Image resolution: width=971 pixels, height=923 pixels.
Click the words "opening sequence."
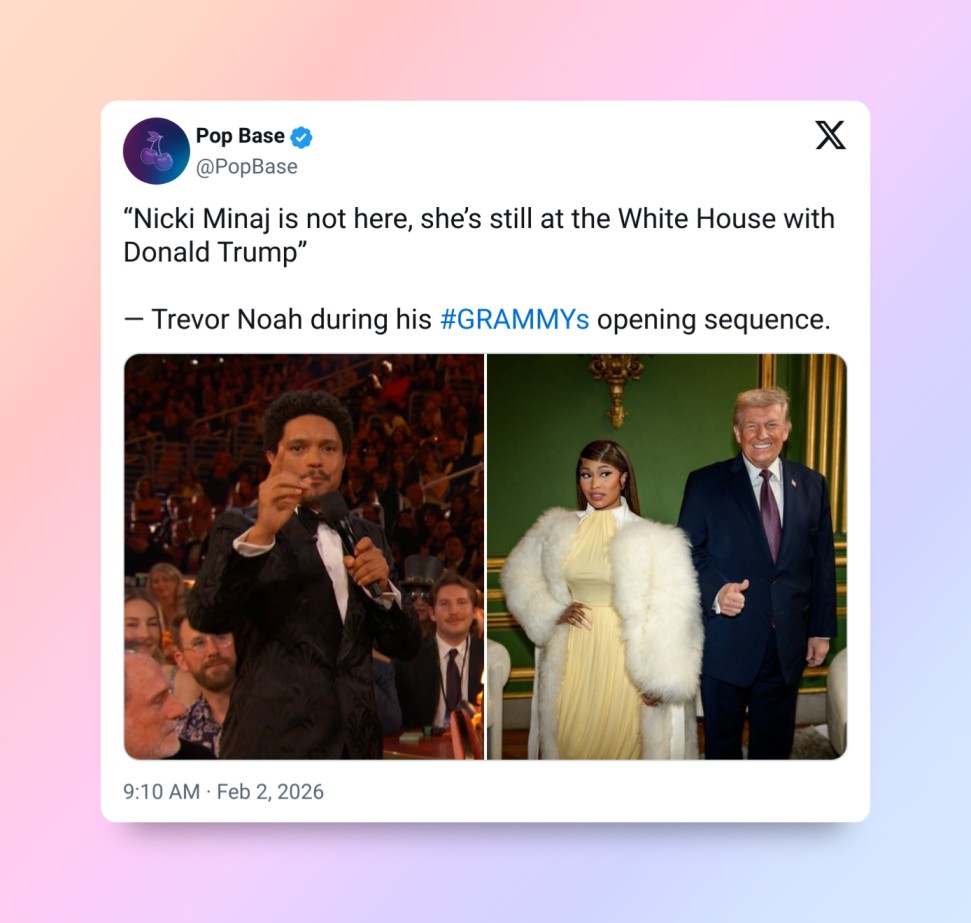pos(713,320)
